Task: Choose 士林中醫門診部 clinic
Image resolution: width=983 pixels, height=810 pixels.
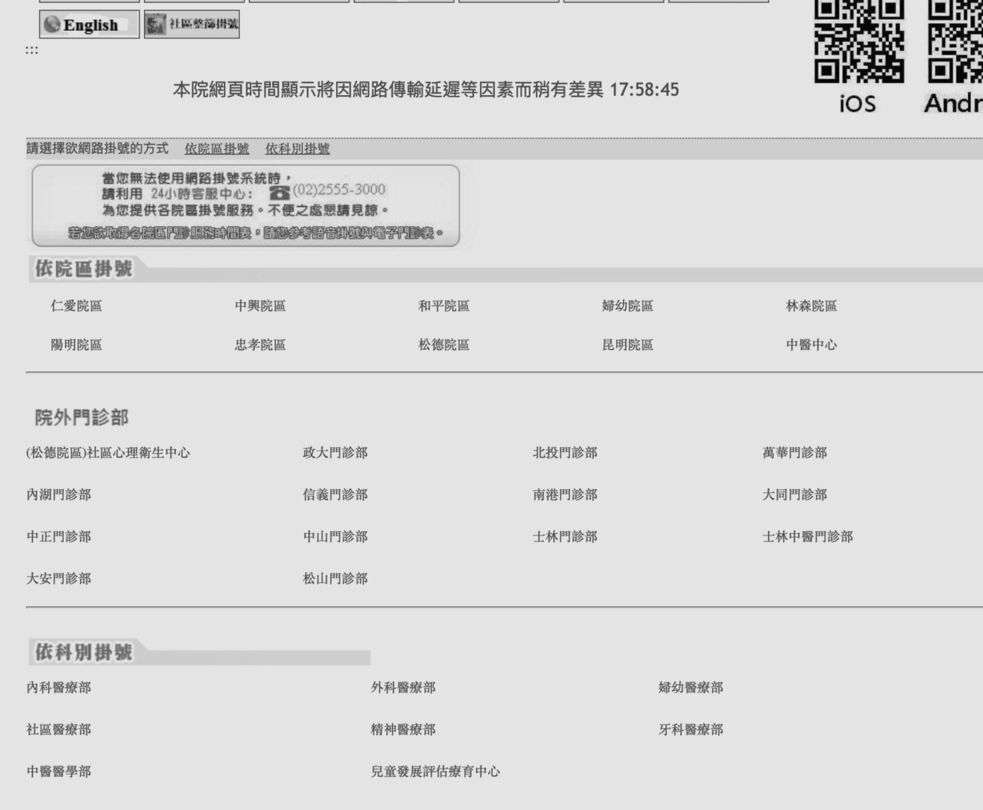Action: [807, 537]
